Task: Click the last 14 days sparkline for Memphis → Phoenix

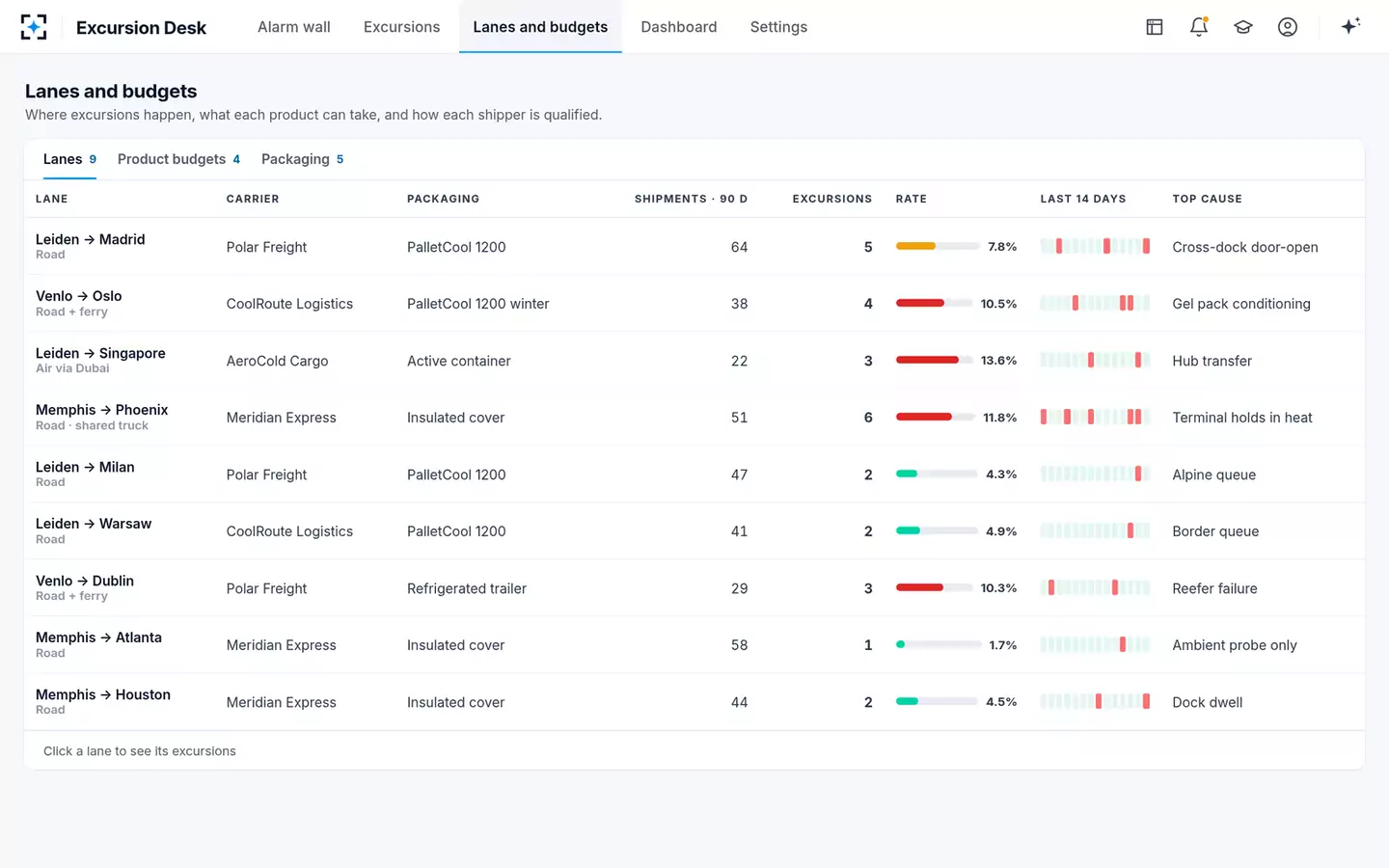Action: coord(1095,417)
